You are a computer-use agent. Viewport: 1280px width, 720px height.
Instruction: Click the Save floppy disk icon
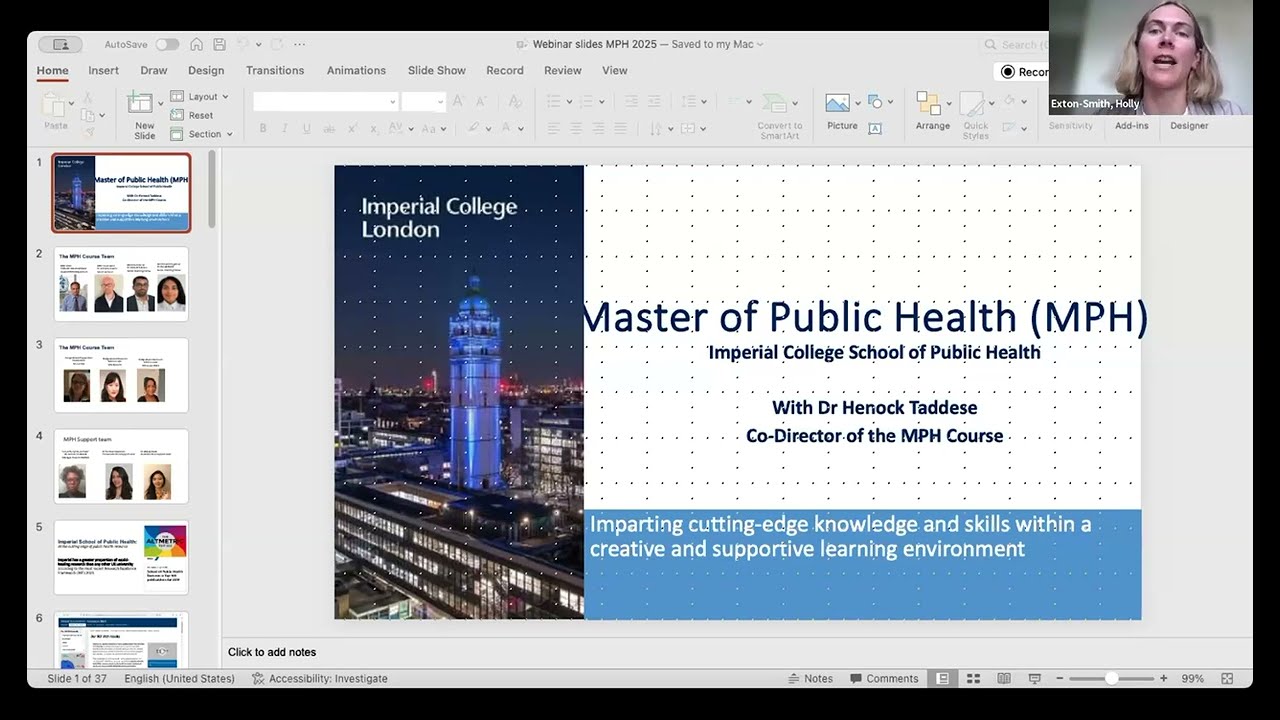[x=219, y=44]
